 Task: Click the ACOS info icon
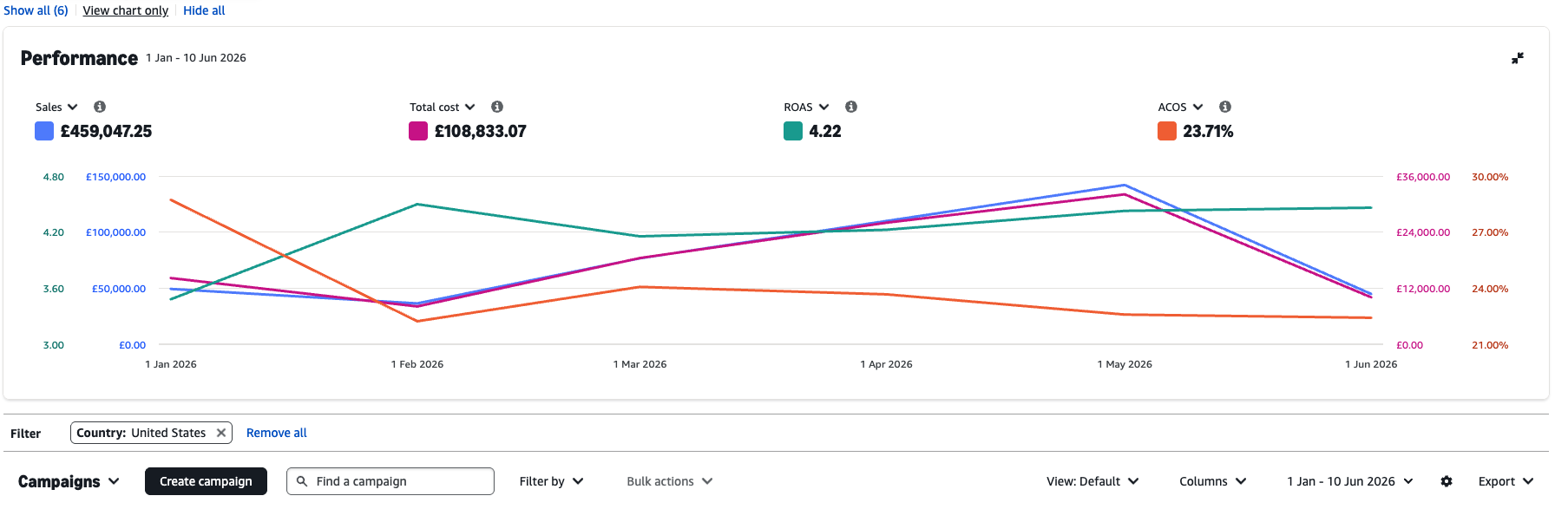pyautogui.click(x=1225, y=107)
